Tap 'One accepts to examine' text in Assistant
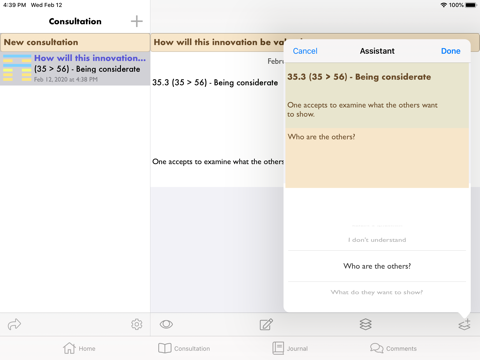480x360 pixels. coord(362,109)
